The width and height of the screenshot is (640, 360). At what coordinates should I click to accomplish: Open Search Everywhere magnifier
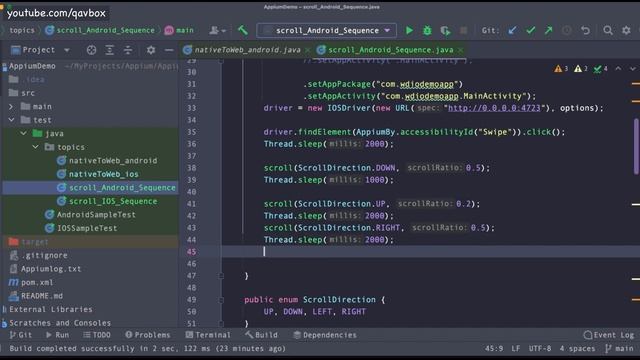click(x=608, y=30)
